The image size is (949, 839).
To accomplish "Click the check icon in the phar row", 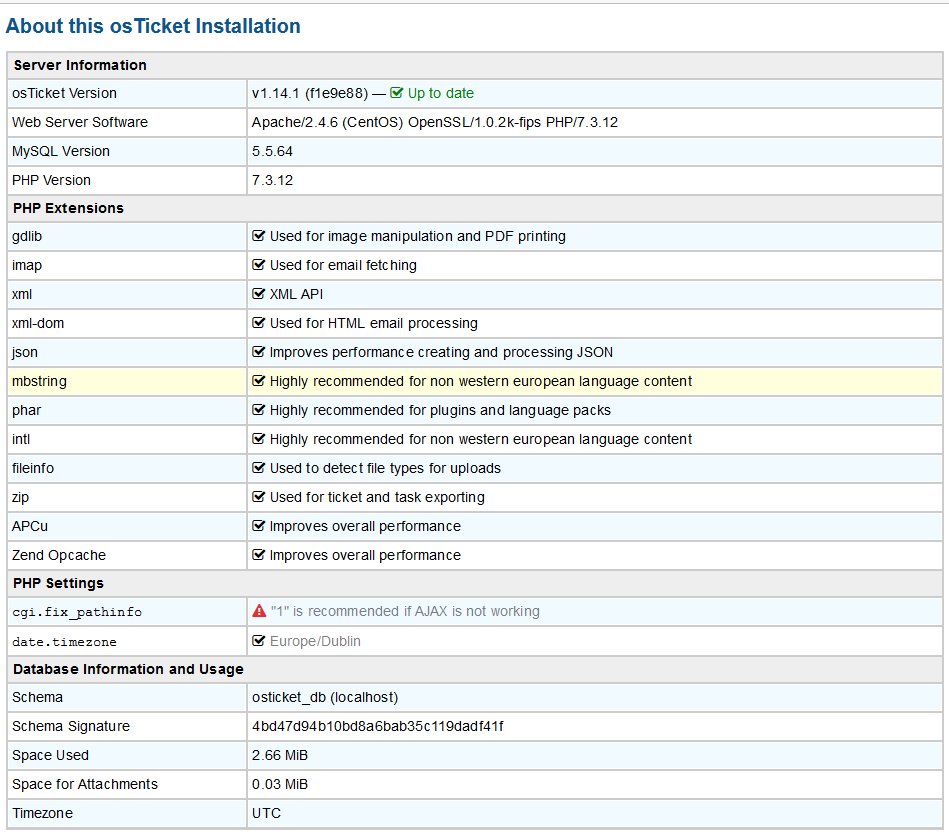I will [258, 410].
